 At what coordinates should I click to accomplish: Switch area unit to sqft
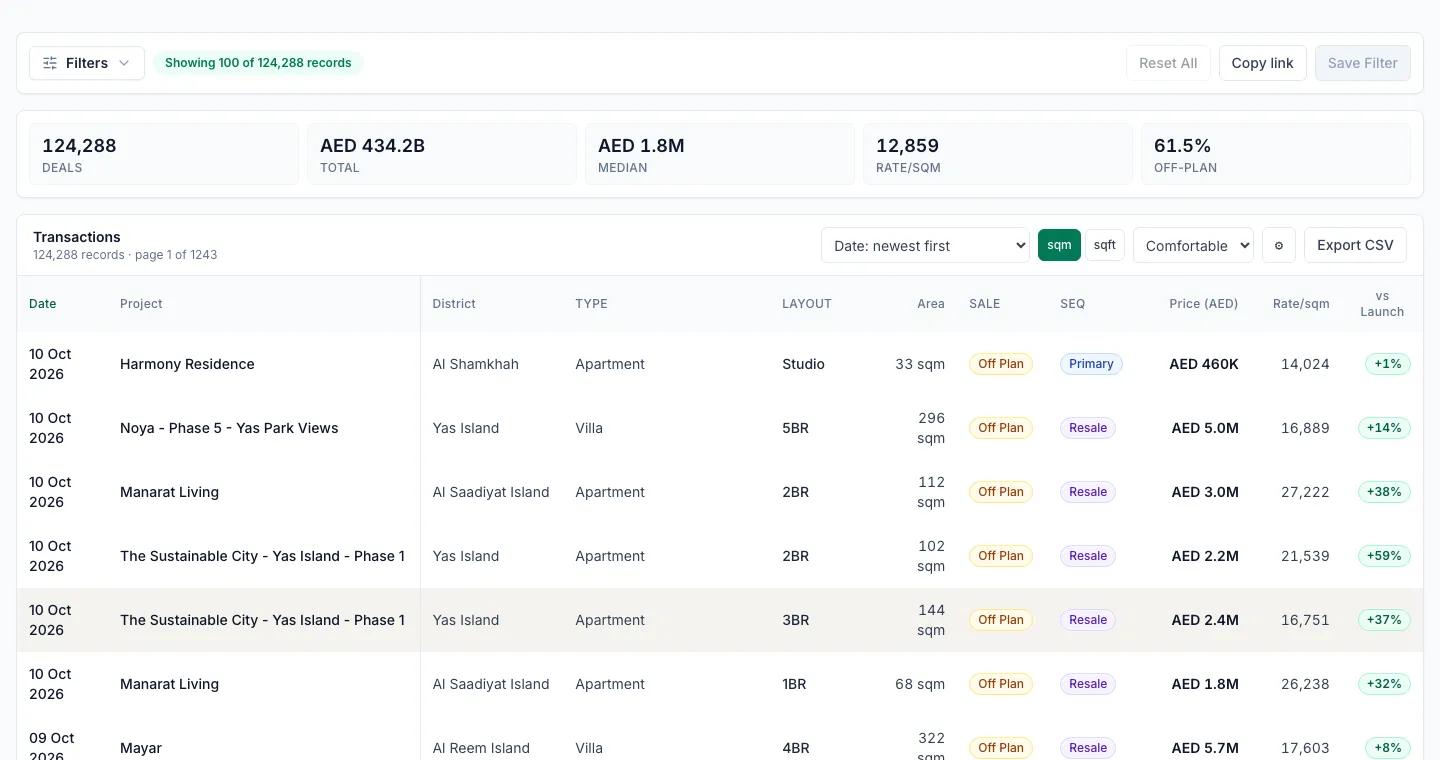[1105, 245]
